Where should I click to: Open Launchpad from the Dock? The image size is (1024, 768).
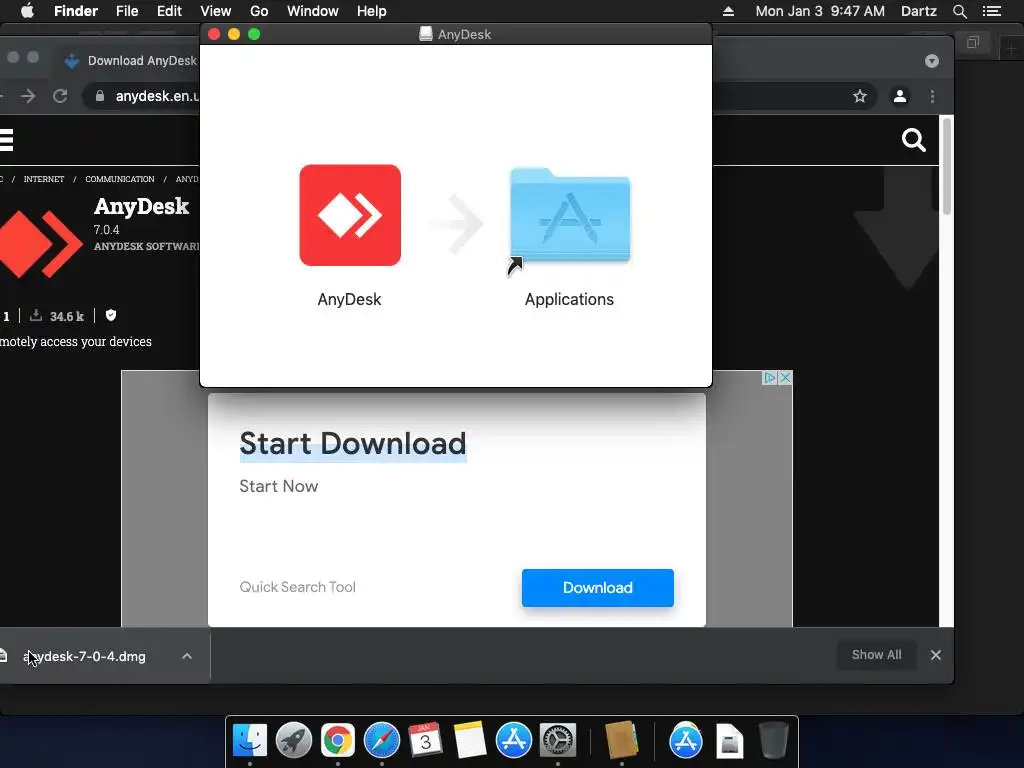[294, 741]
